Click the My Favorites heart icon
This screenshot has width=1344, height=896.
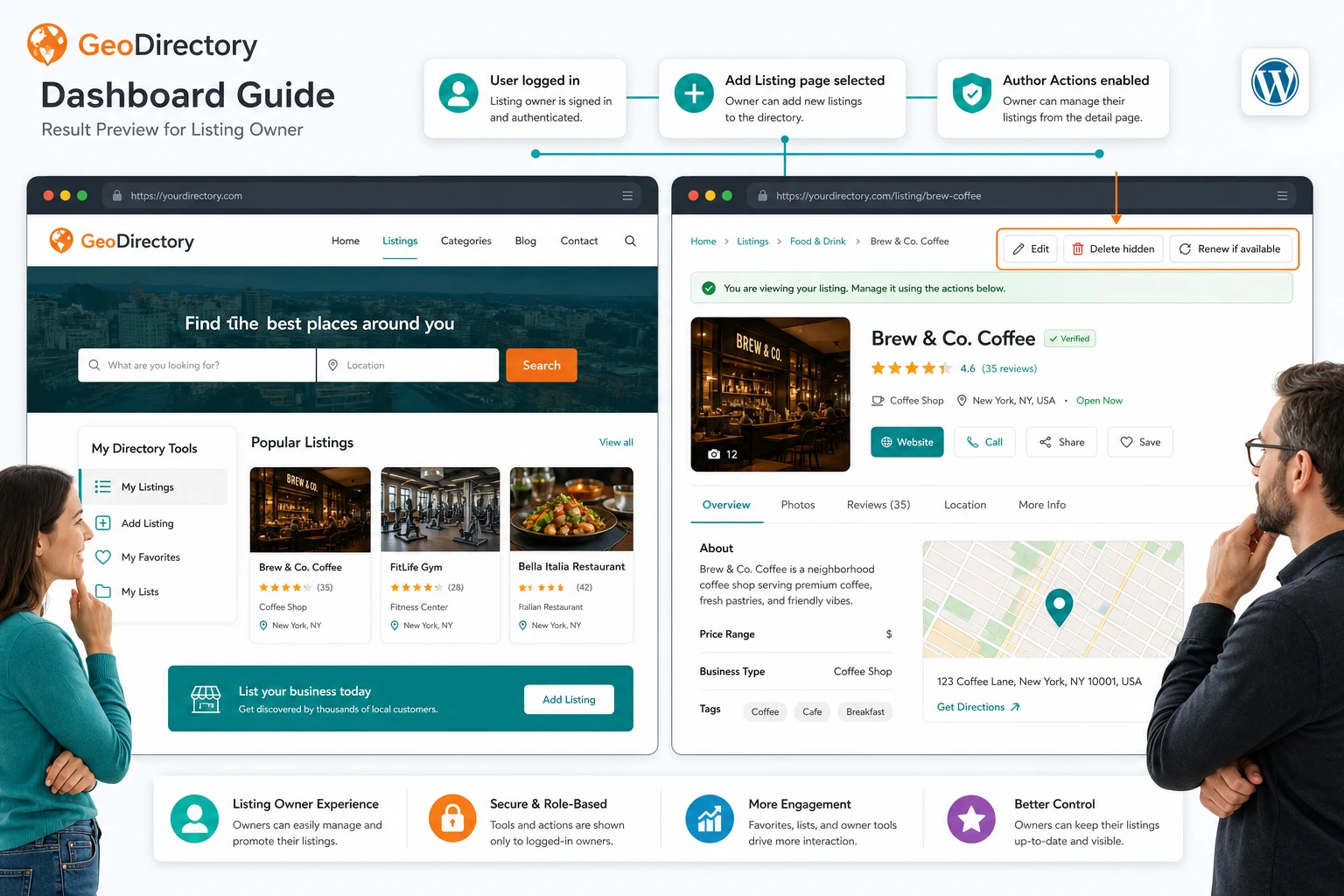pos(102,557)
